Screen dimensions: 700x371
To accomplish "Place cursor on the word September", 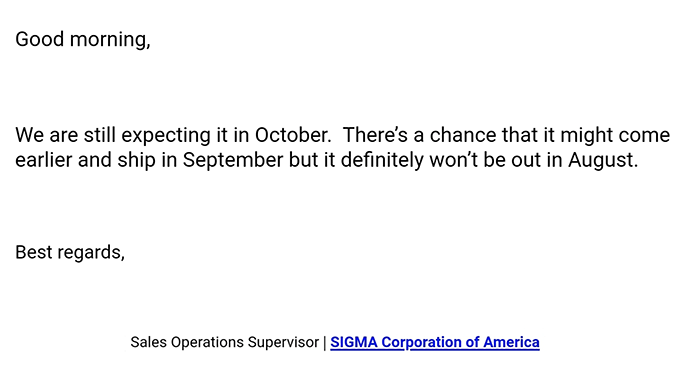I will 233,160.
